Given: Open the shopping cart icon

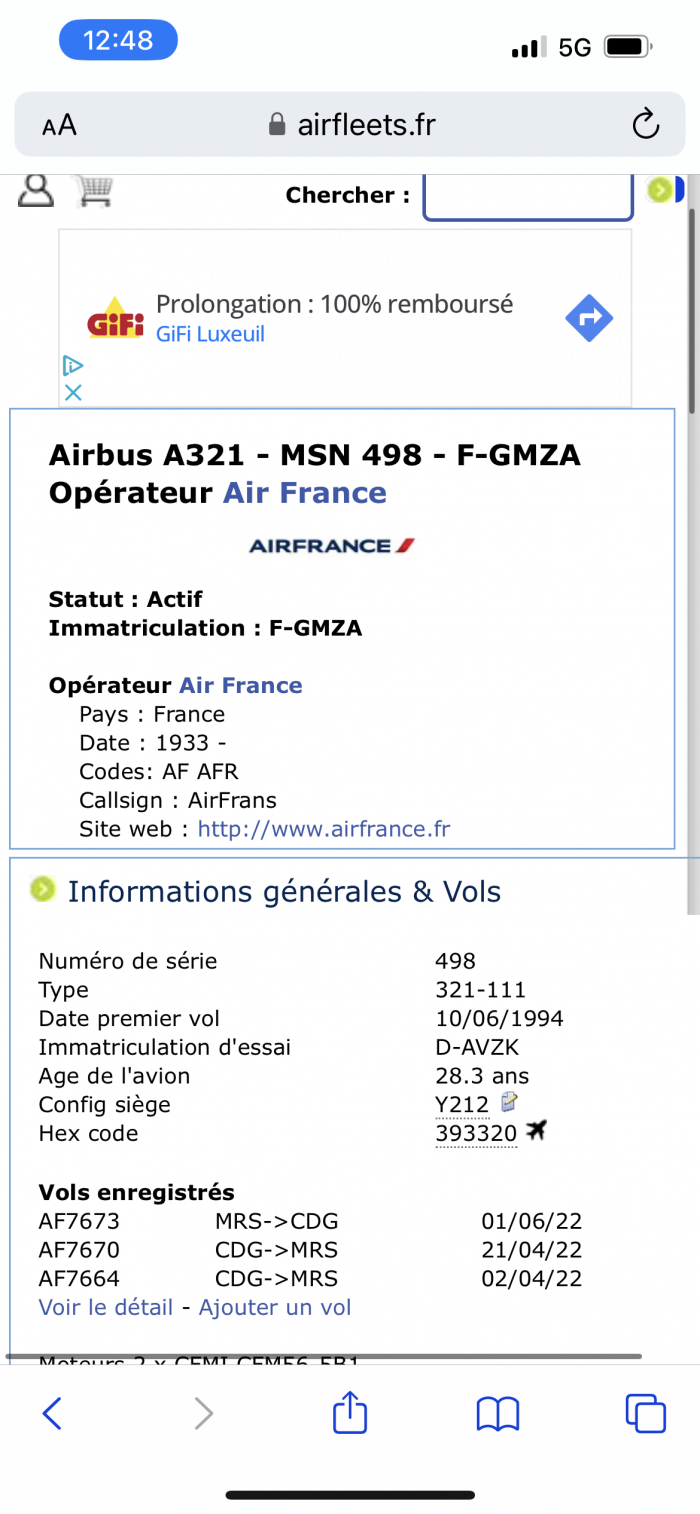Looking at the screenshot, I should pyautogui.click(x=94, y=190).
